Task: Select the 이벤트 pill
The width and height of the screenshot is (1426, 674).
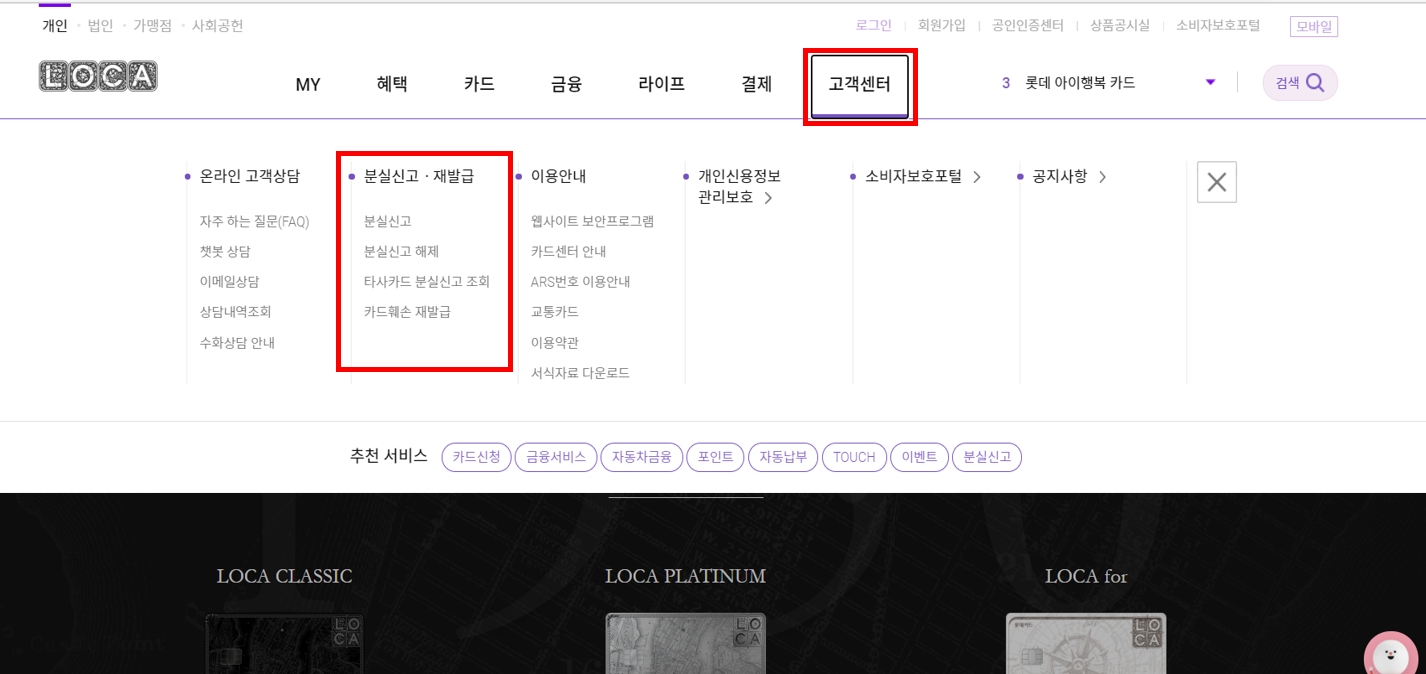Action: coord(919,457)
